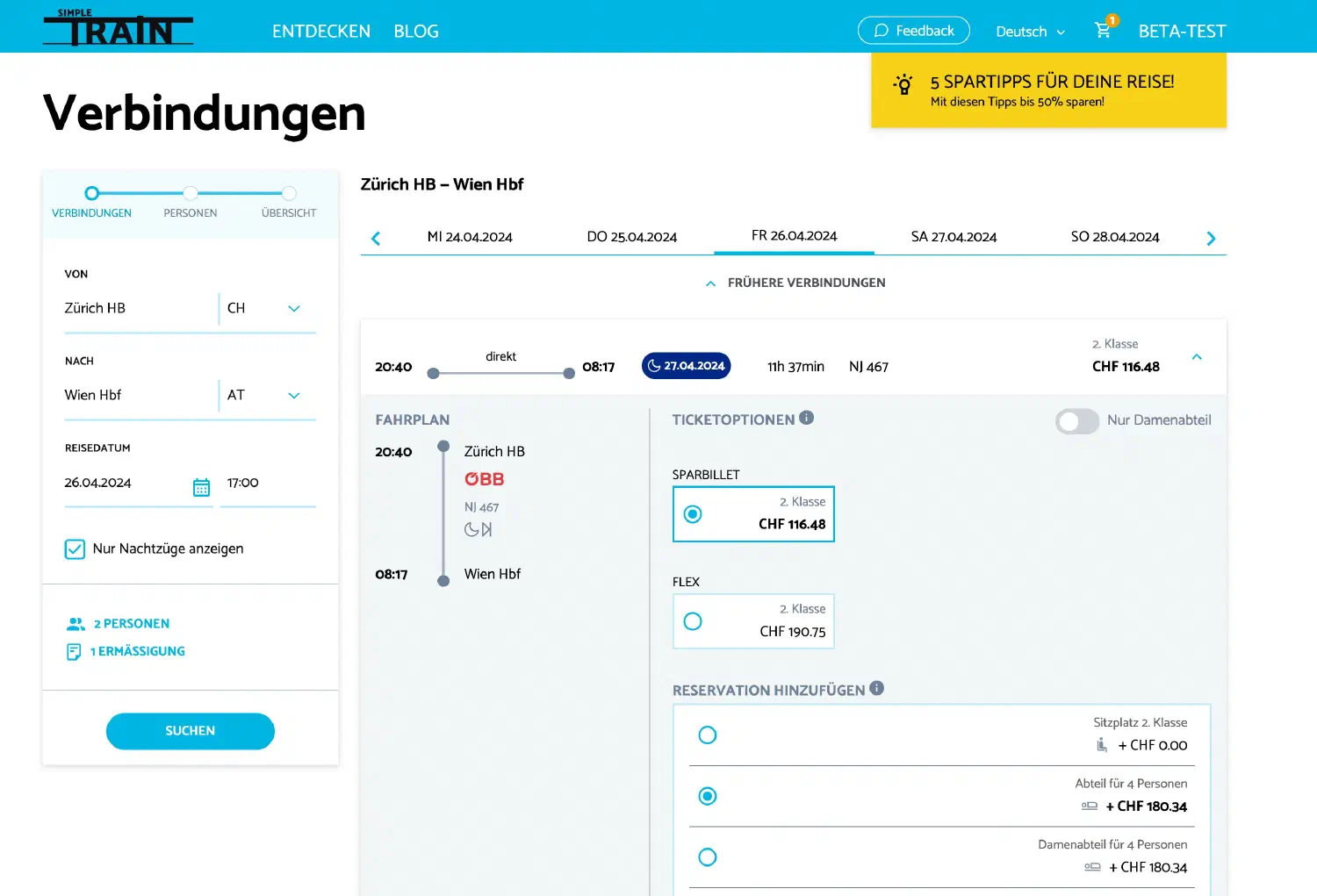Open the BLOG menu item
The image size is (1317, 896).
pyautogui.click(x=415, y=31)
